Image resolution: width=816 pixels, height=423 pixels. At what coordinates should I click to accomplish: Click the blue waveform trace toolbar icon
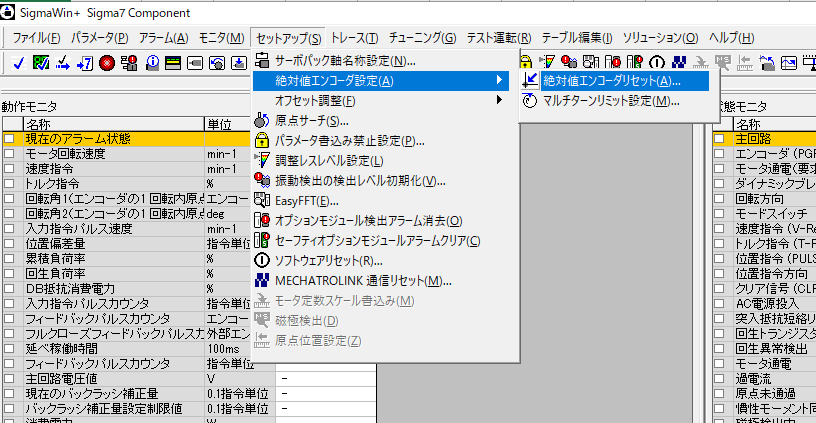click(x=789, y=62)
